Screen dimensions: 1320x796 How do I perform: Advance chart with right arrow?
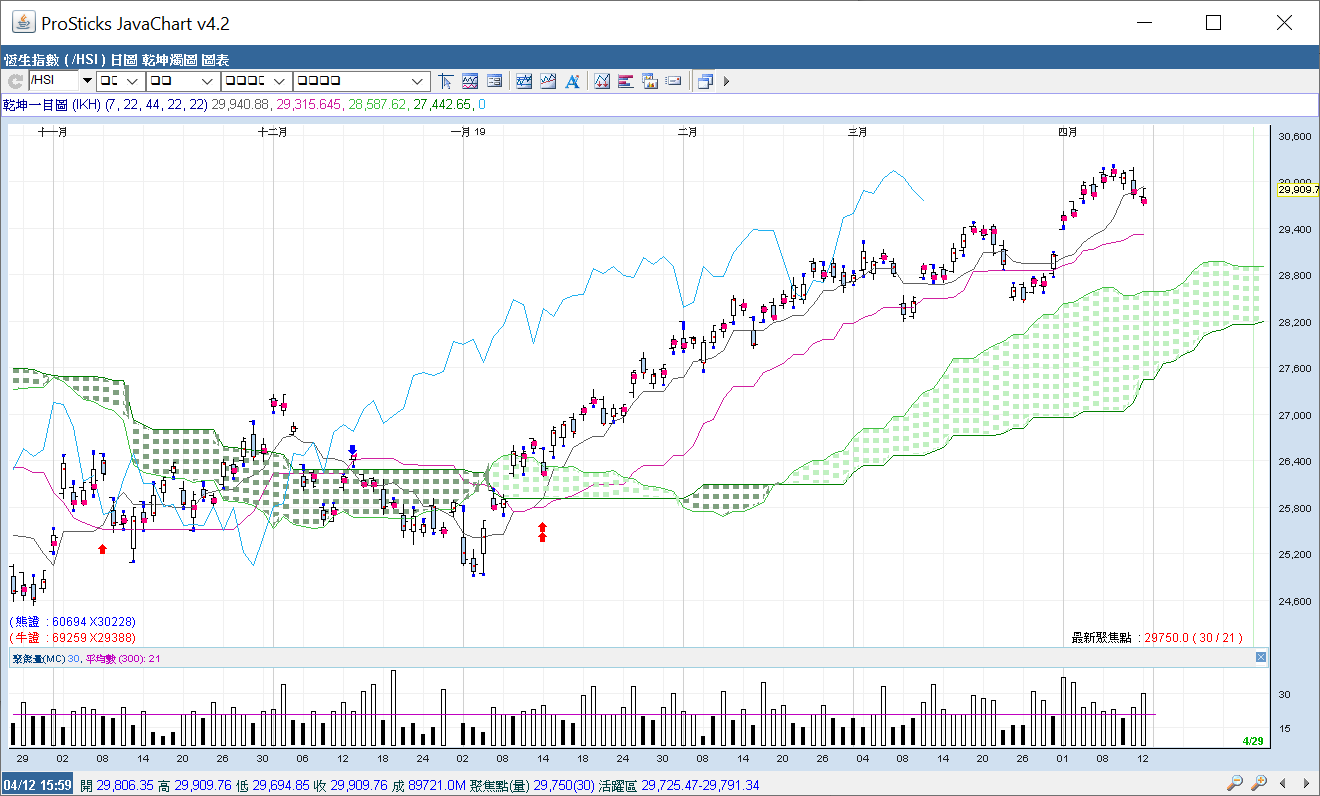1305,783
